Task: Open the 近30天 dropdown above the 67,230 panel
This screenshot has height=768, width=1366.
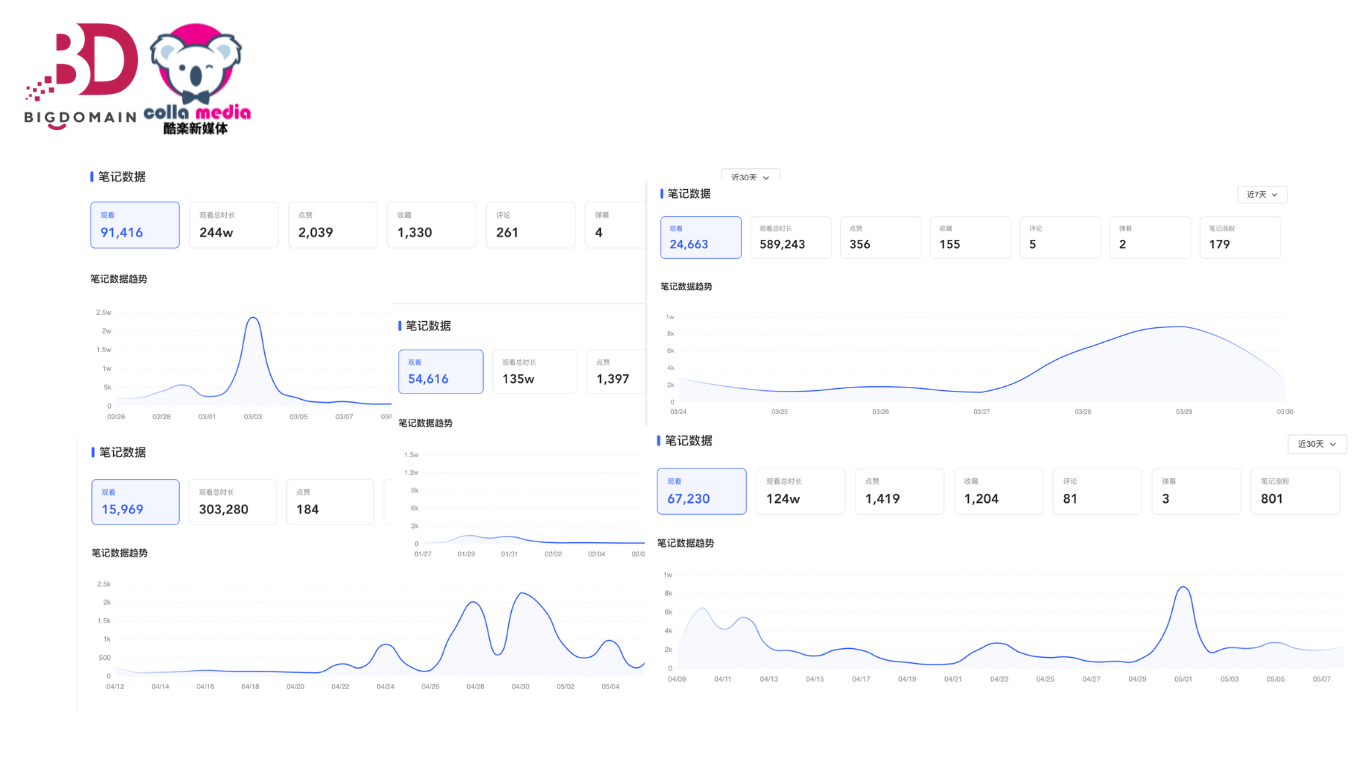Action: pos(1317,444)
